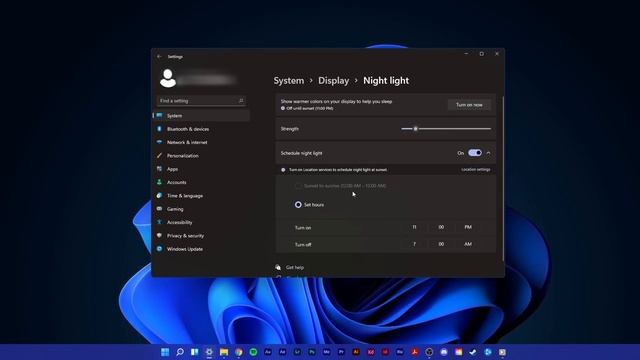This screenshot has height=360, width=640.
Task: Open Location settings link
Action: tap(476, 169)
